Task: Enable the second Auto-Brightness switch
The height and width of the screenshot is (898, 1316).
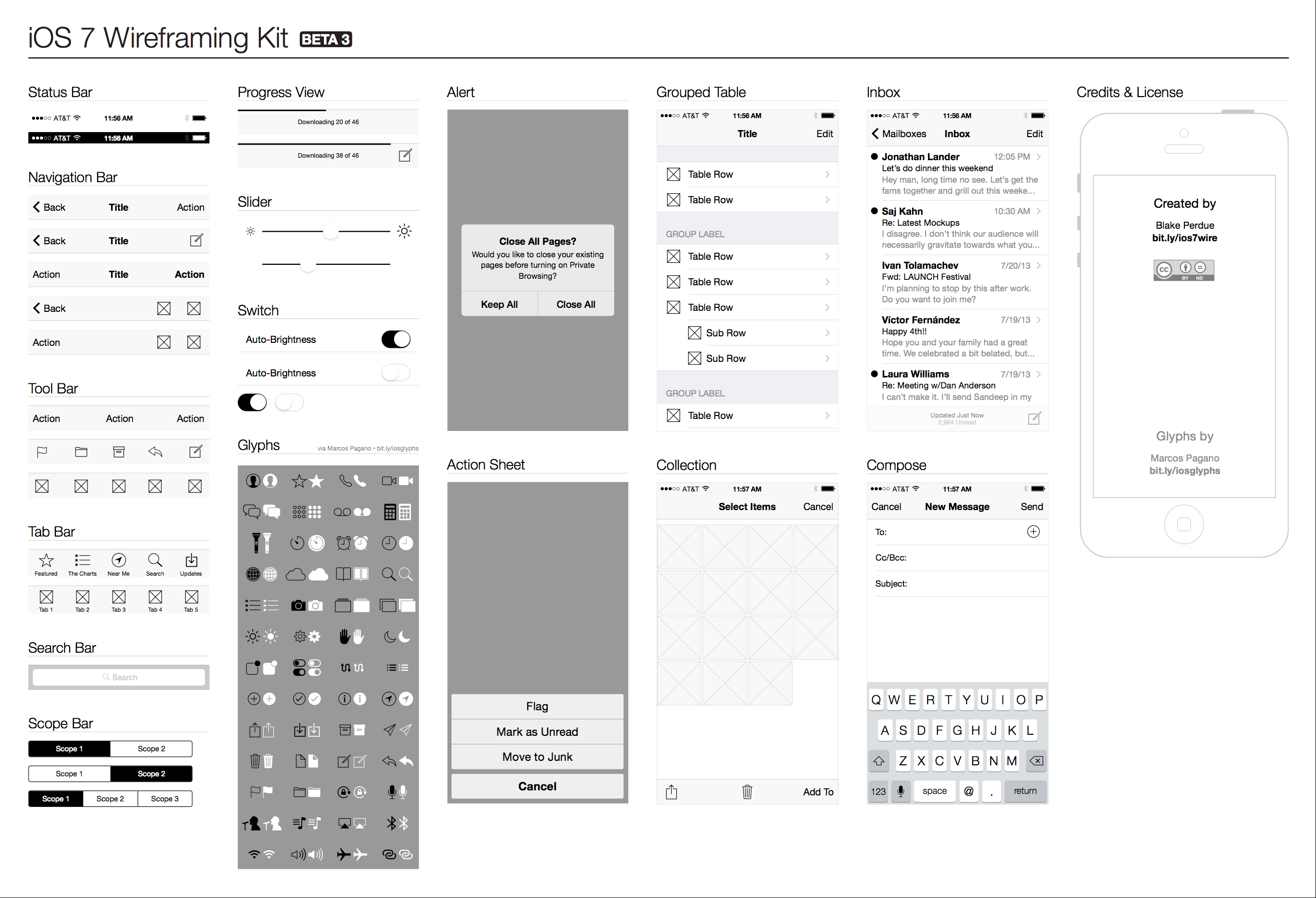Action: 396,372
